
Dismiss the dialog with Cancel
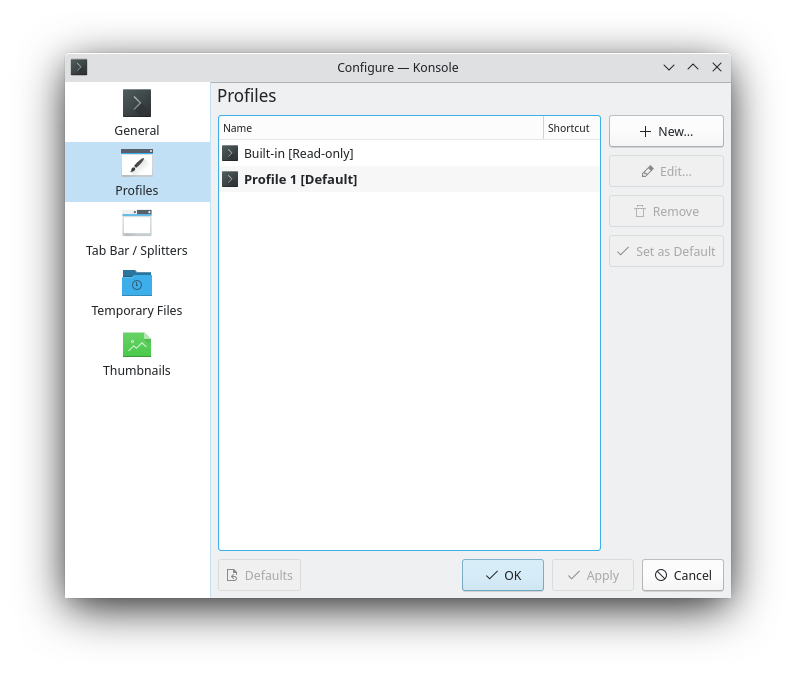(683, 575)
